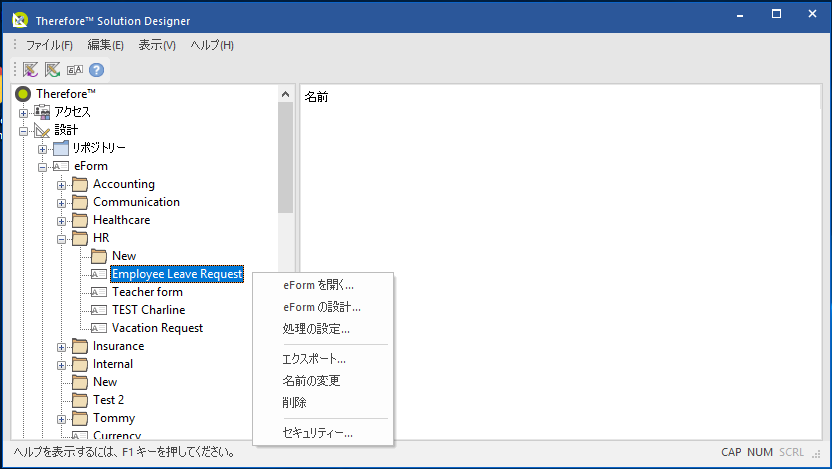Expand the Insurance folder

(x=62, y=348)
